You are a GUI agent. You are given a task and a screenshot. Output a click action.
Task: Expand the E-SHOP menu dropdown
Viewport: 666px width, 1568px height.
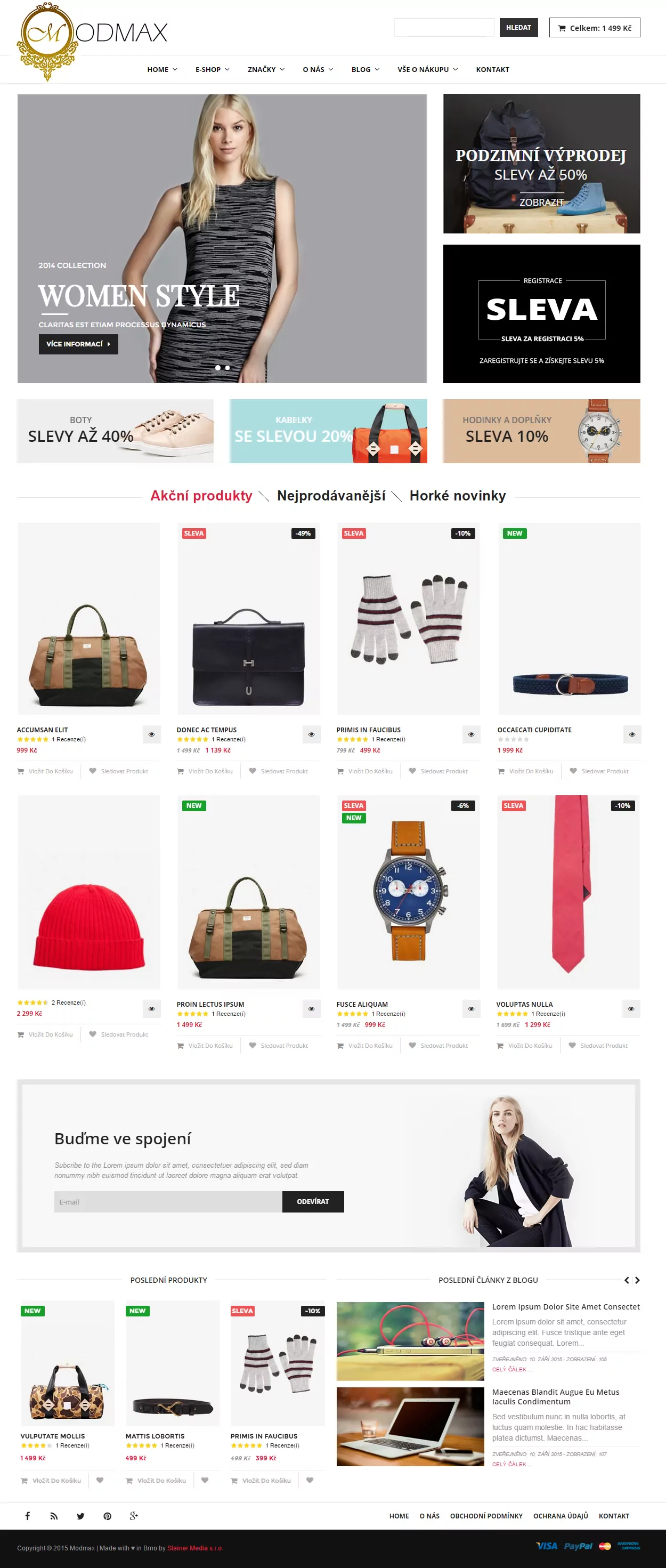[213, 69]
